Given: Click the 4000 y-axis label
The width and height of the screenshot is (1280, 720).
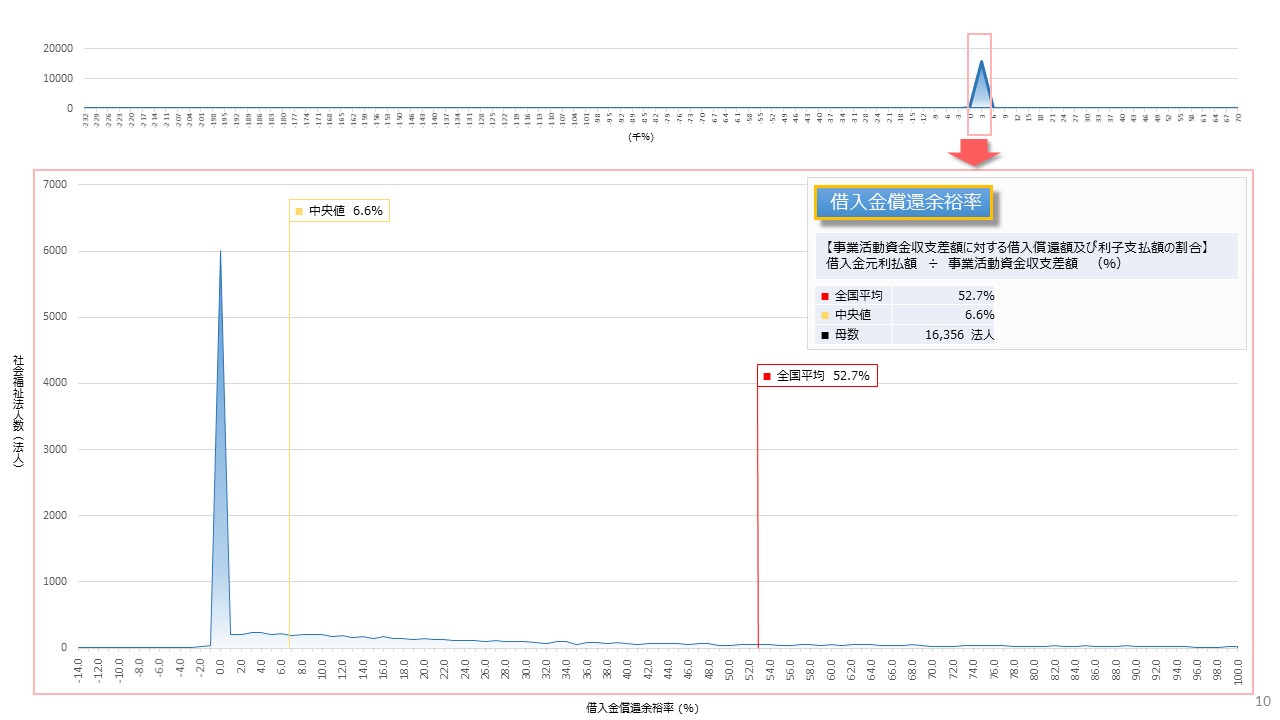Looking at the screenshot, I should coord(54,383).
